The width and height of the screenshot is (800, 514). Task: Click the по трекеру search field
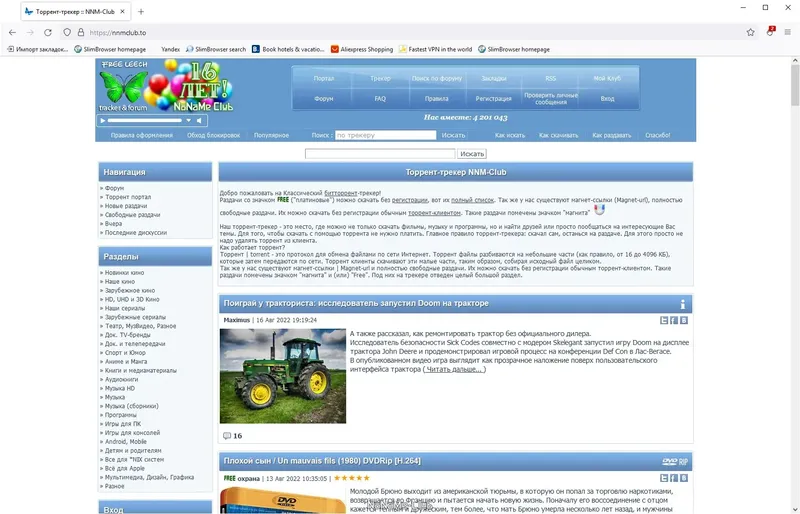pos(385,135)
